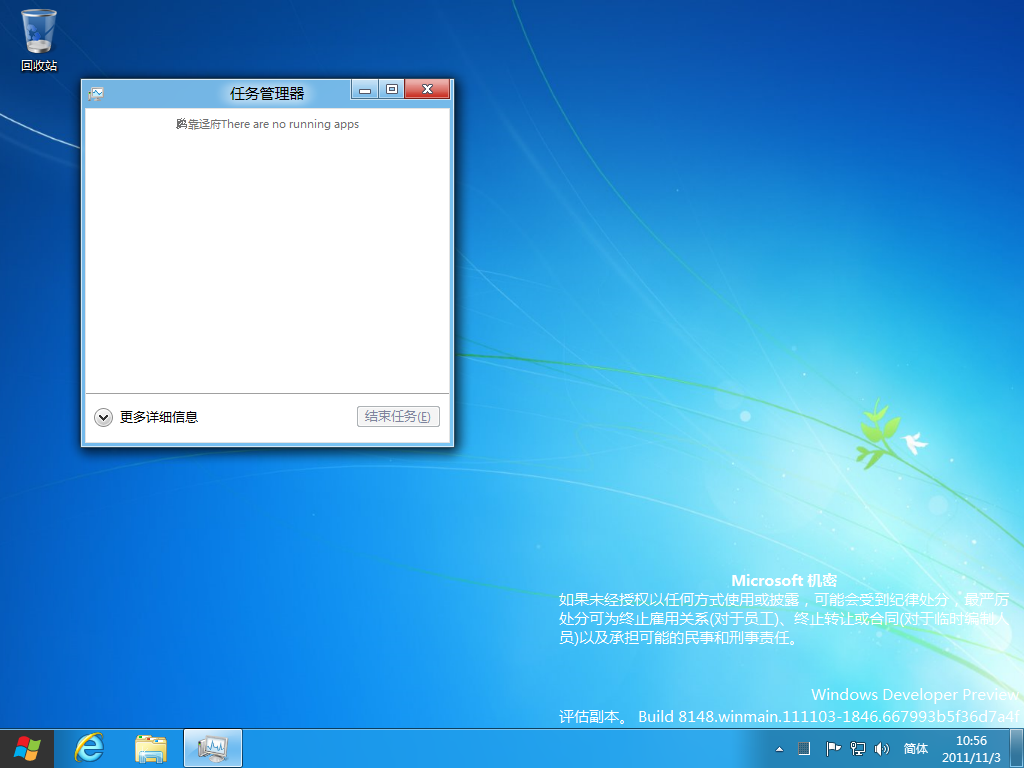Click Task Manager title bar app icon
Viewport: 1024px width, 768px height.
coord(96,94)
